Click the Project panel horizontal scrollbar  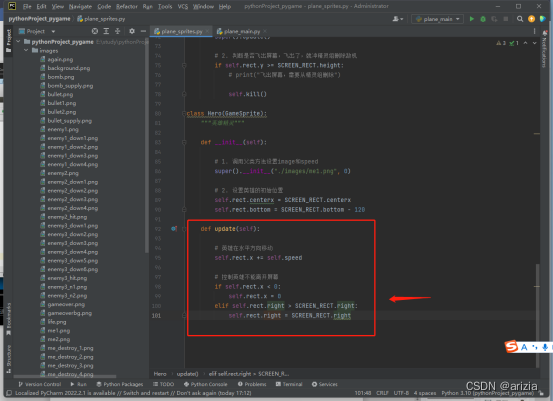(65, 376)
